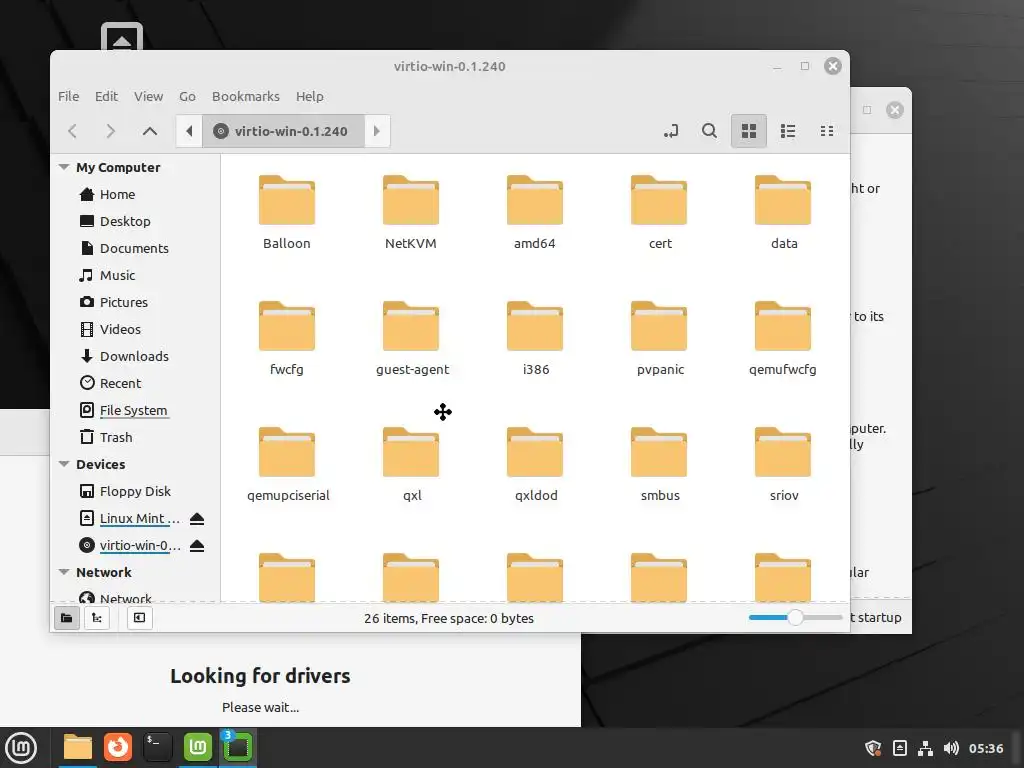The width and height of the screenshot is (1024, 768).
Task: Open the volume control in the tray
Action: (x=952, y=748)
